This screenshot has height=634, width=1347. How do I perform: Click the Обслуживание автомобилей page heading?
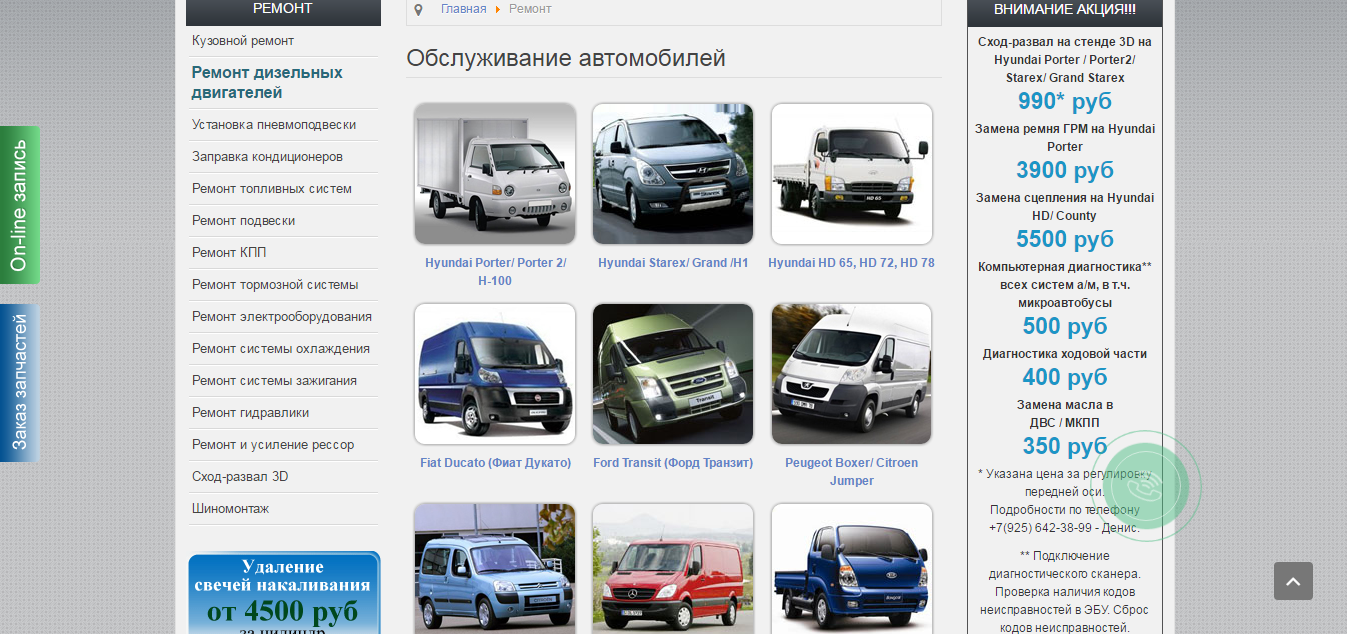coord(566,58)
